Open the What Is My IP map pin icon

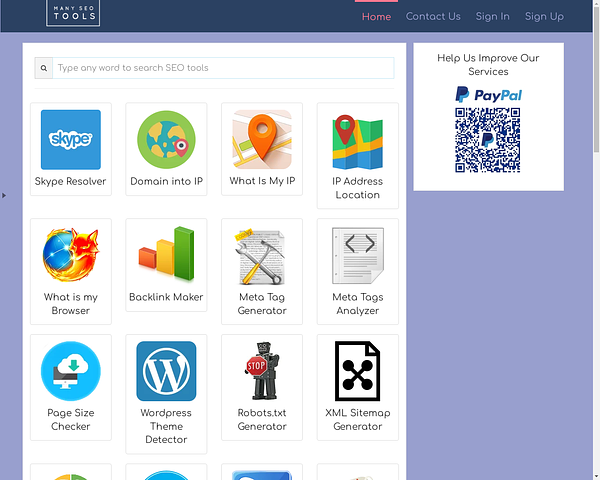262,140
